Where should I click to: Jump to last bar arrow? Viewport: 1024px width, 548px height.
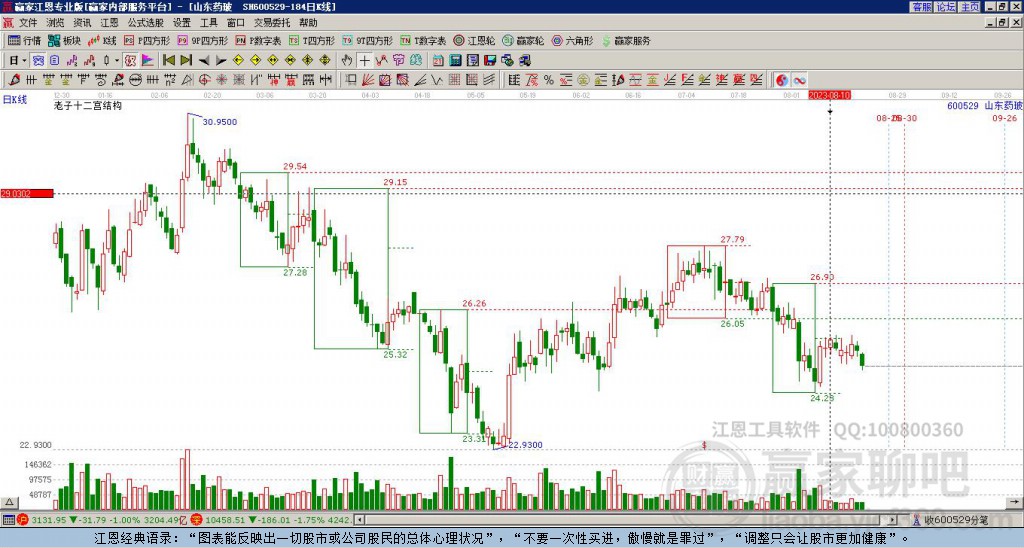[x=186, y=61]
